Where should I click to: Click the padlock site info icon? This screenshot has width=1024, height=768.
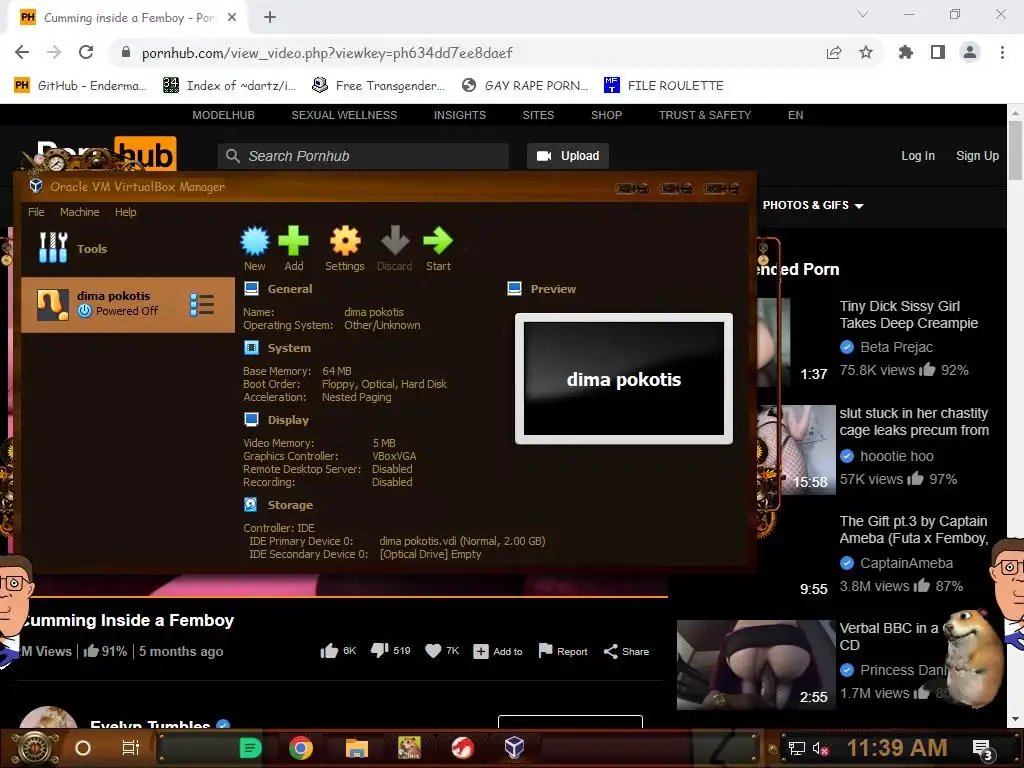[126, 52]
